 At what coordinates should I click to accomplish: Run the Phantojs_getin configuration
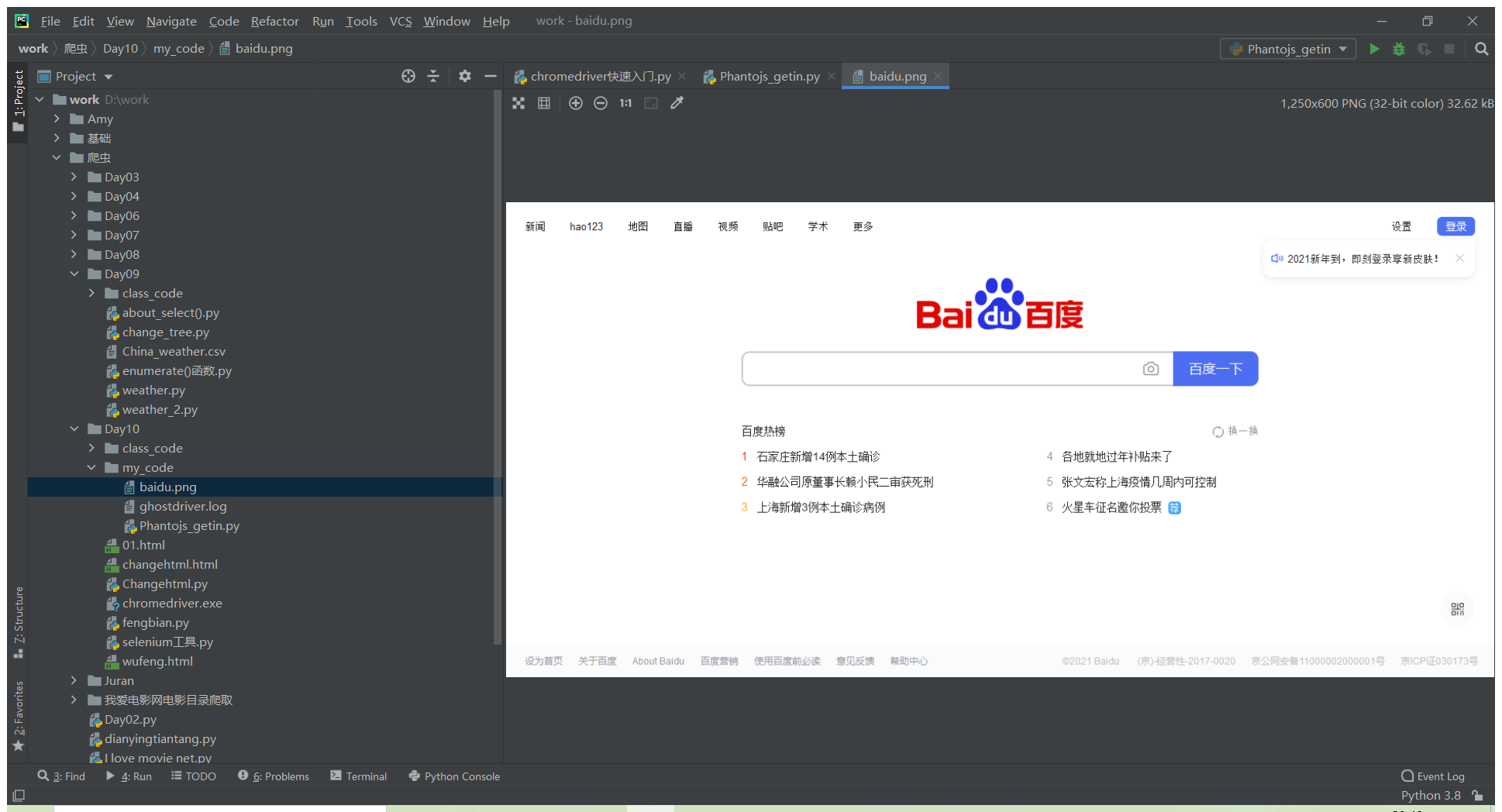pos(1374,49)
